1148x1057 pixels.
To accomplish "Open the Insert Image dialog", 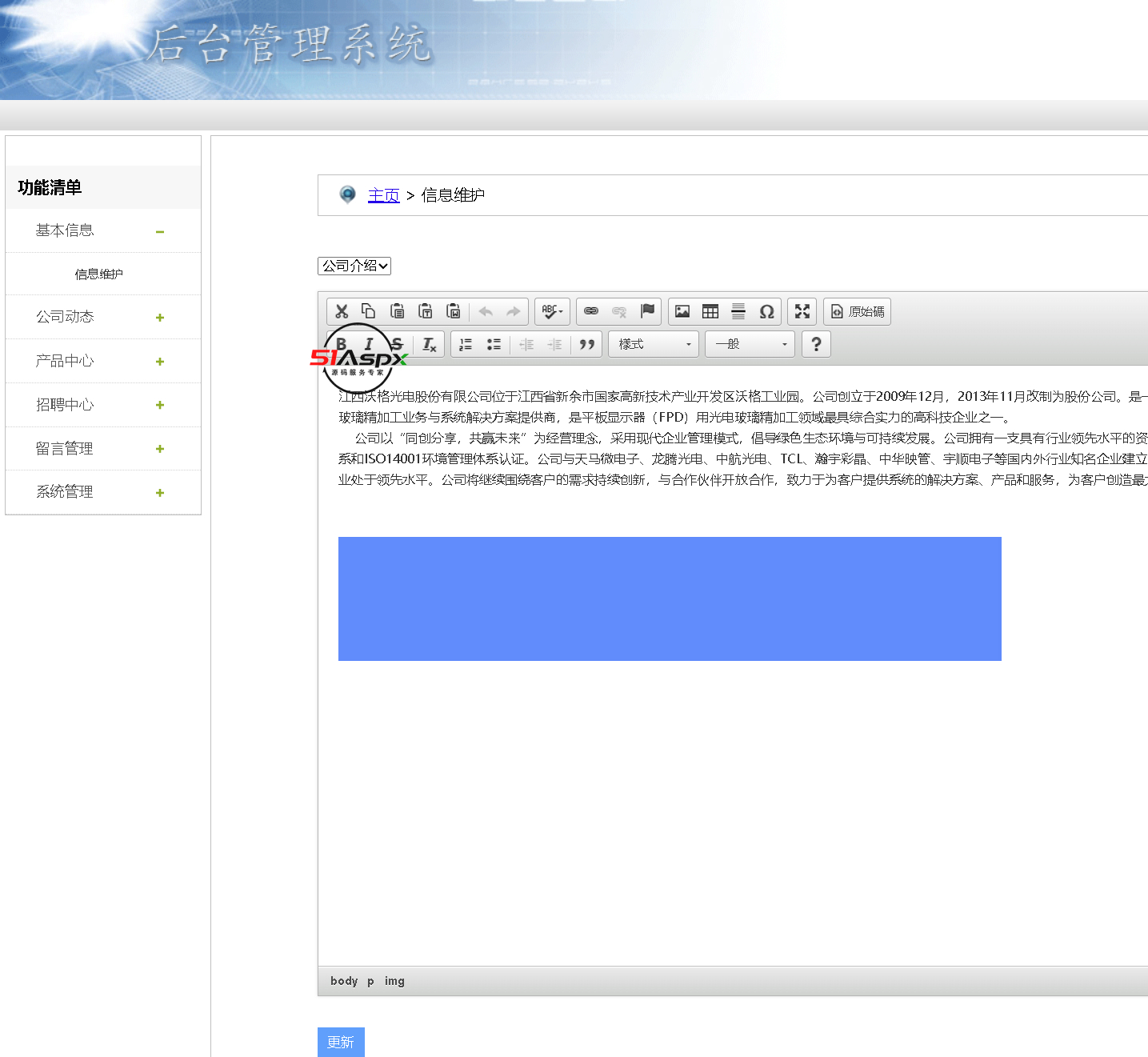I will [x=682, y=311].
